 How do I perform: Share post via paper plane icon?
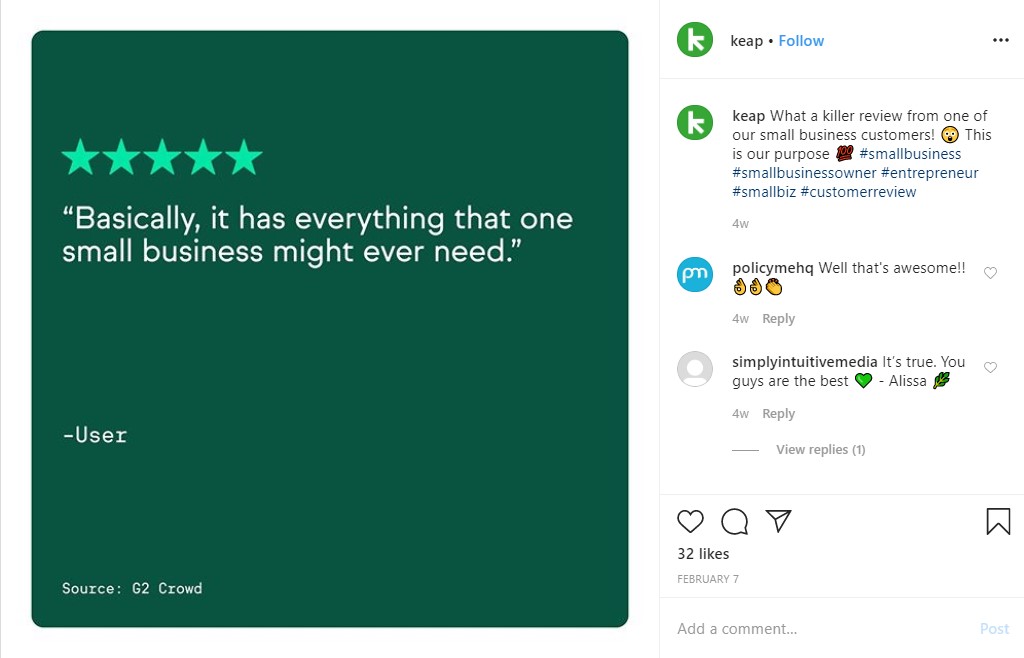[778, 520]
